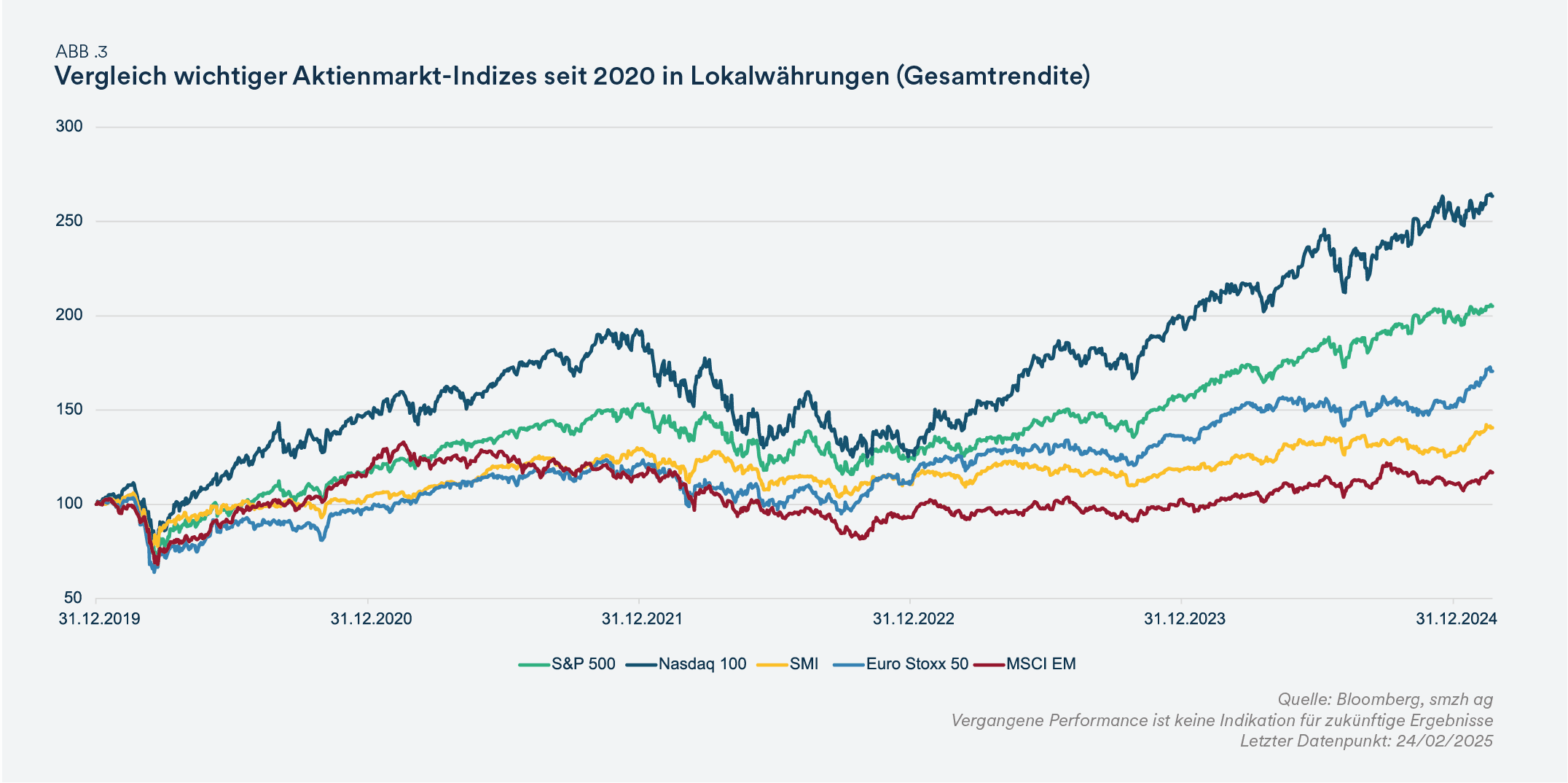The height and width of the screenshot is (783, 1568).
Task: Click the 31.12.2022 date label
Action: (x=914, y=619)
